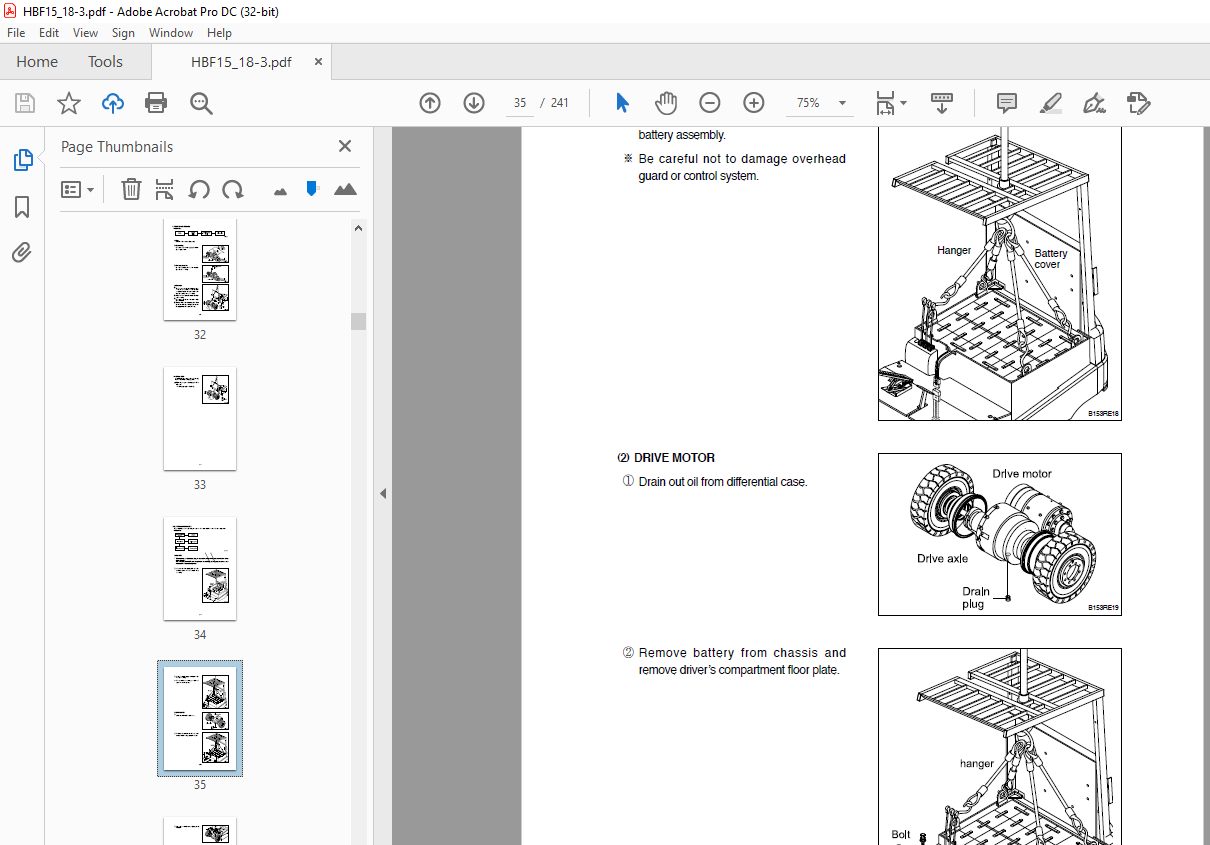This screenshot has width=1210, height=845.
Task: Click the Drain plug label in diagram
Action: [976, 598]
